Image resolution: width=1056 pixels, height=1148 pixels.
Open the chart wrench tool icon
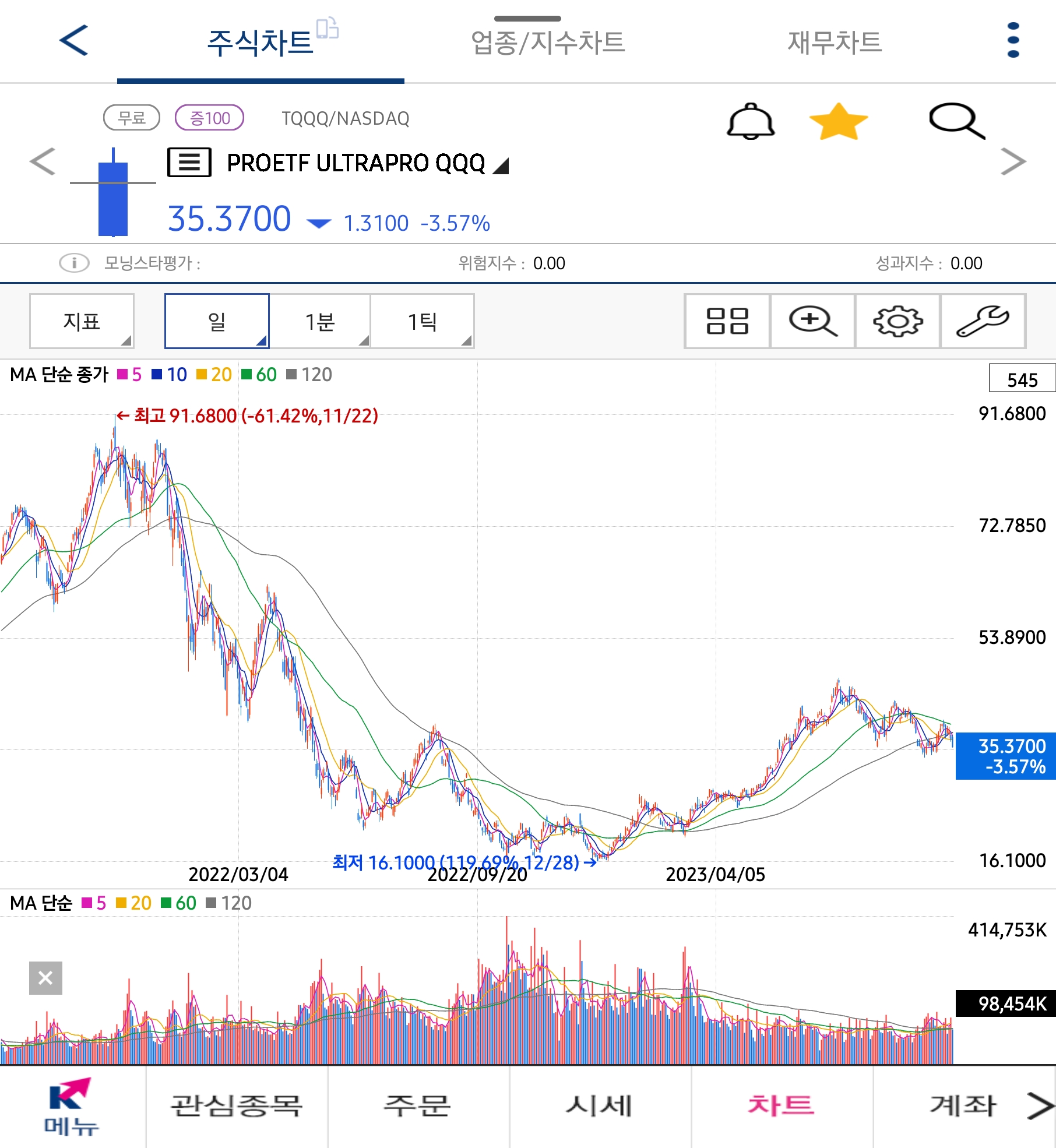point(983,321)
